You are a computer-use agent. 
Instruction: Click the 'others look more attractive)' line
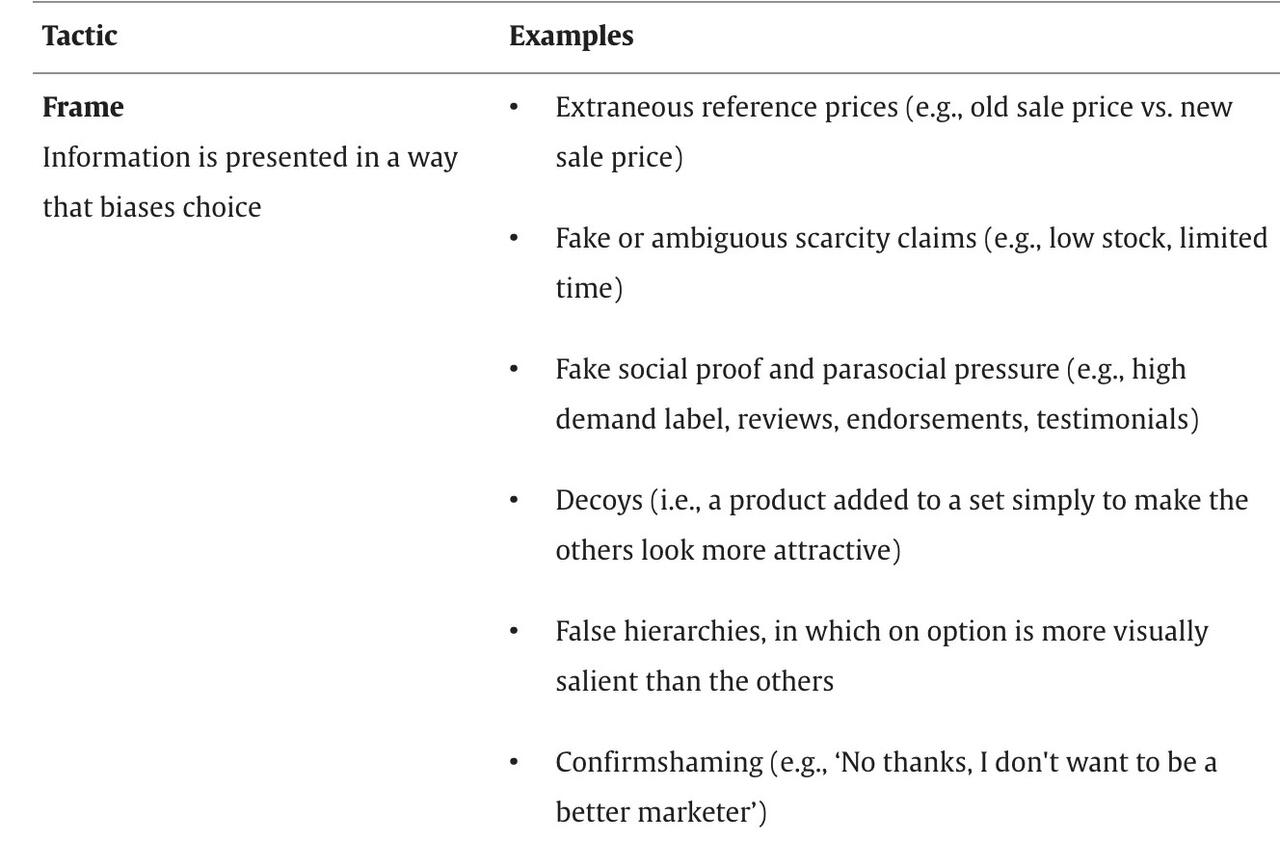(x=728, y=550)
